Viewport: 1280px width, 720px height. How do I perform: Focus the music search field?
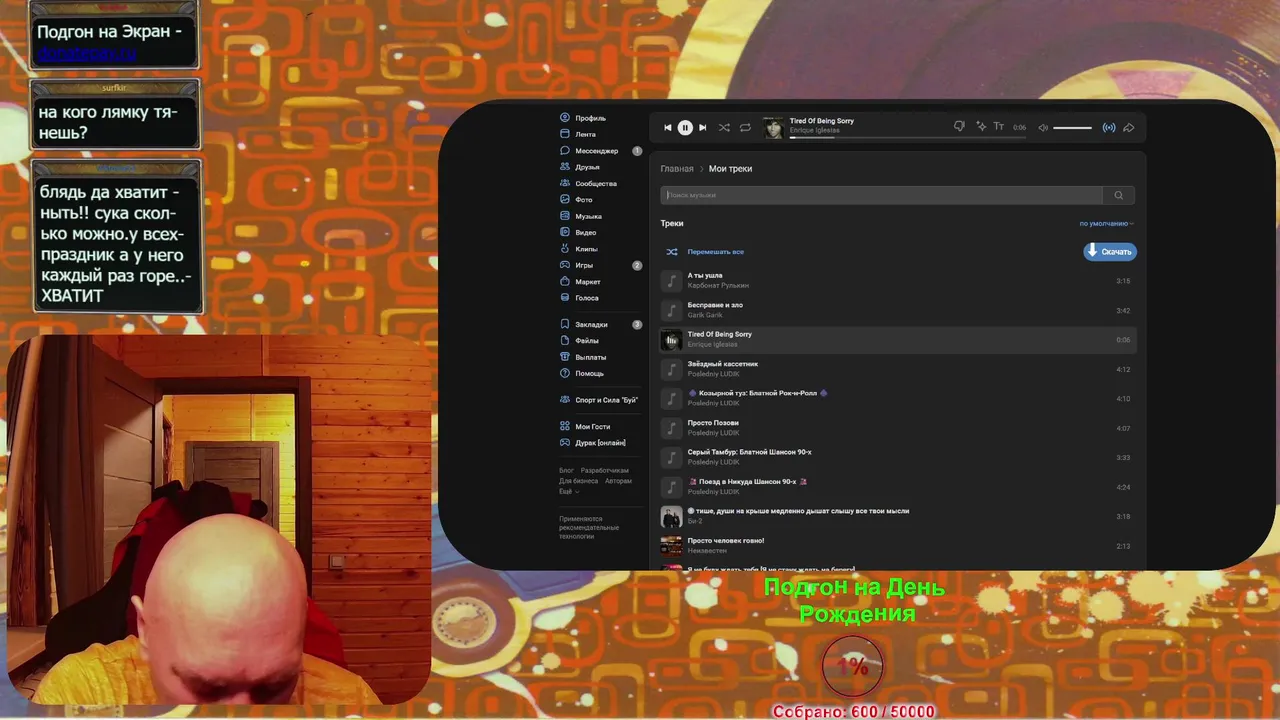coord(881,195)
